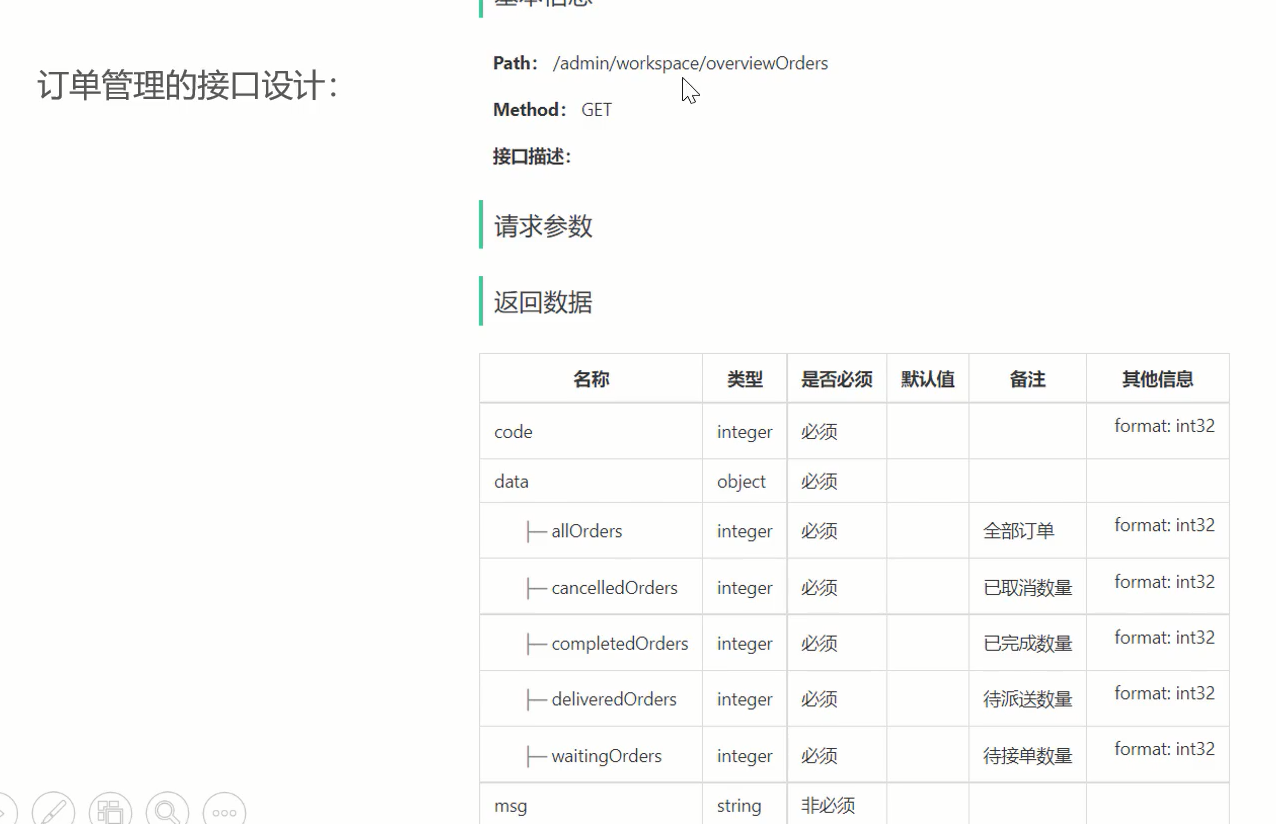Screen dimensions: 1276x824
Task: Click the pen icon's circular button border
Action: pos(53,808)
